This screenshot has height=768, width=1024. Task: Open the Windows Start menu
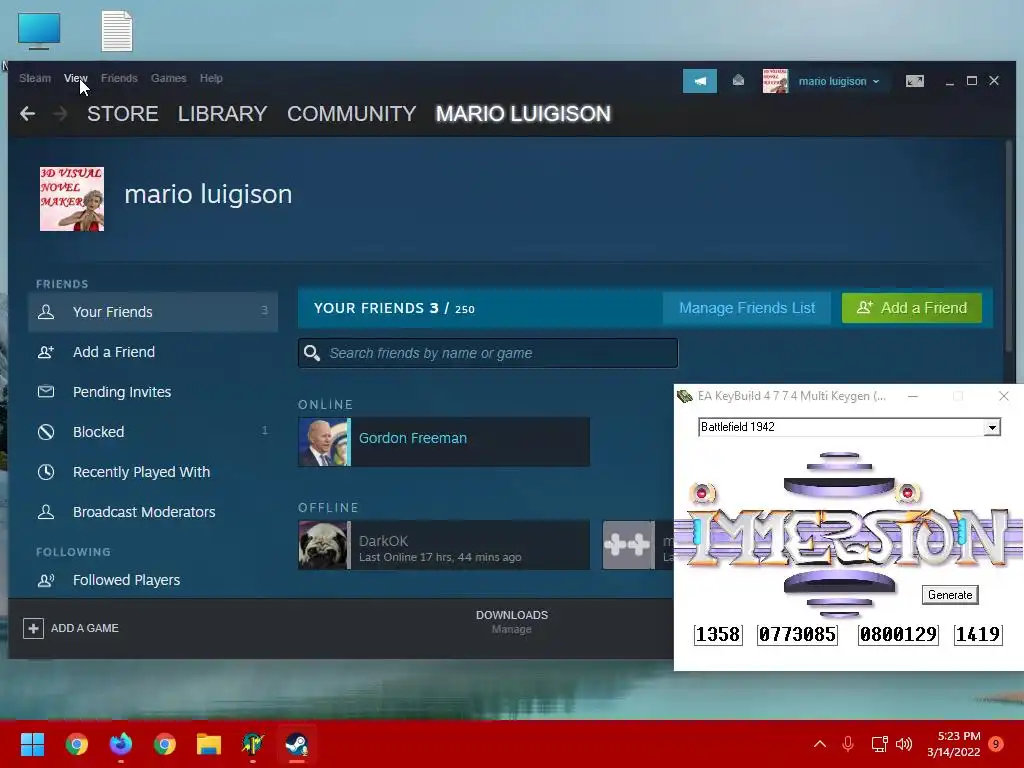click(x=32, y=744)
